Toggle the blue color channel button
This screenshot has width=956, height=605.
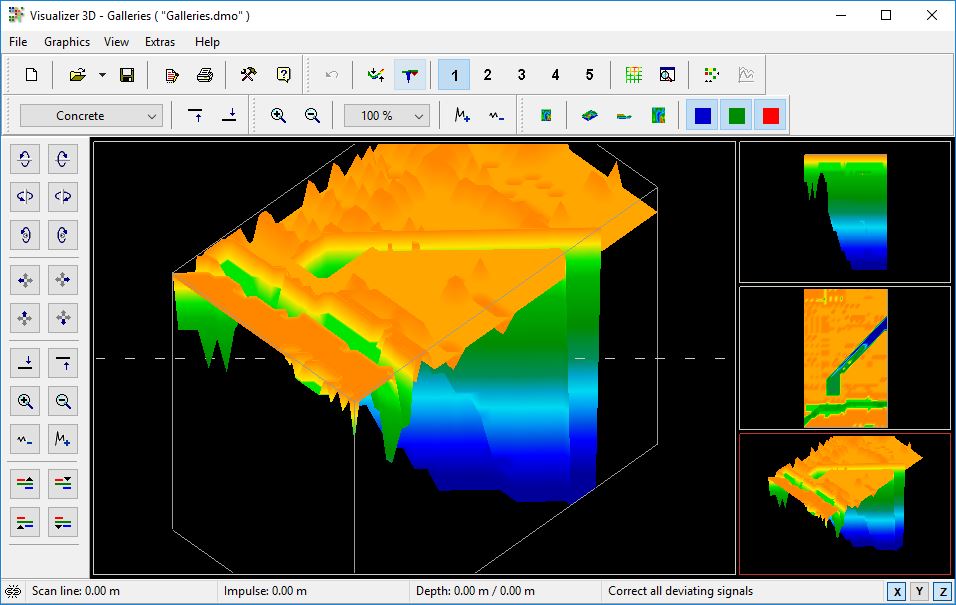coord(703,116)
